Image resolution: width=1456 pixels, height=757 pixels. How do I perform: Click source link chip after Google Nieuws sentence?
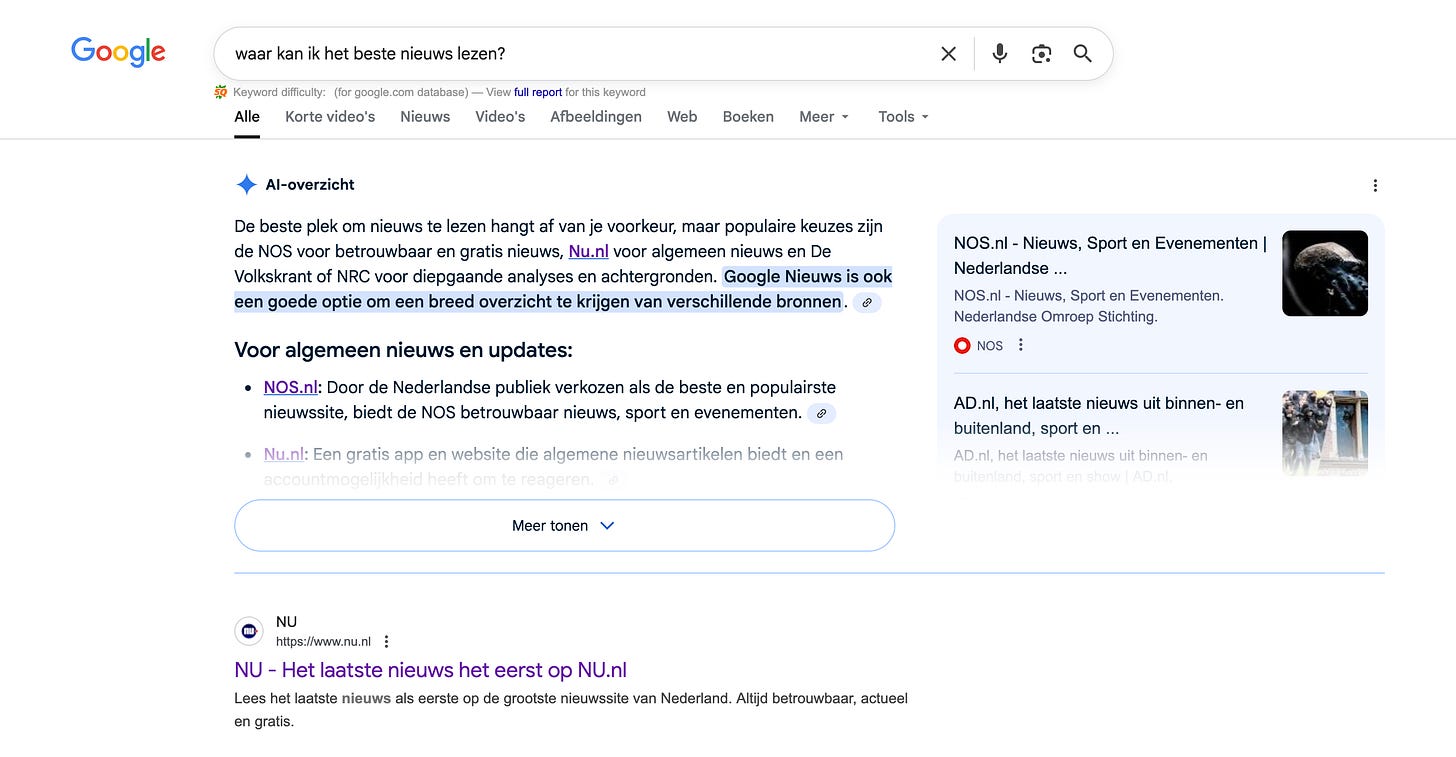coord(867,302)
